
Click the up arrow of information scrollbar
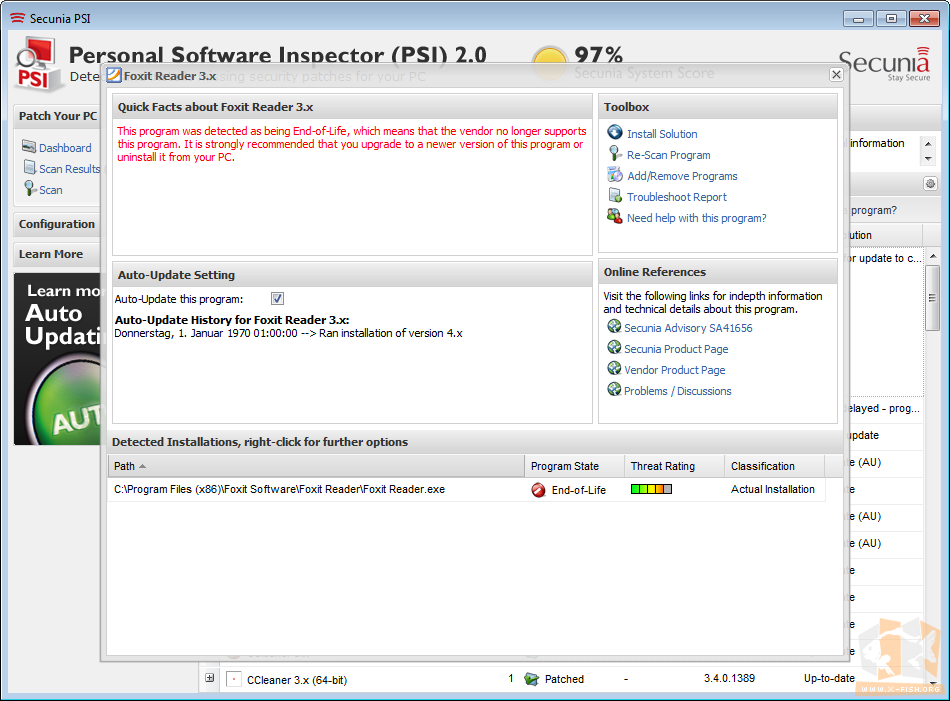point(928,144)
